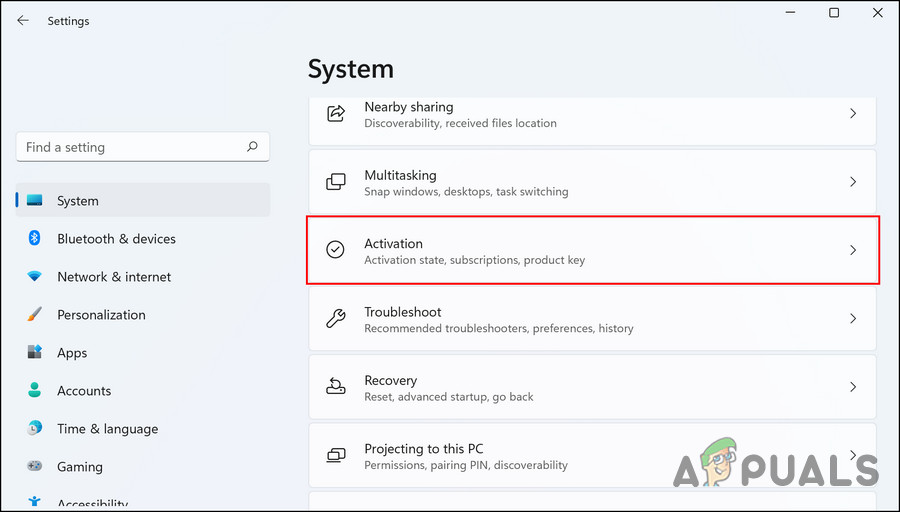The image size is (900, 512).
Task: Open the Gaming category label
Action: coord(80,467)
